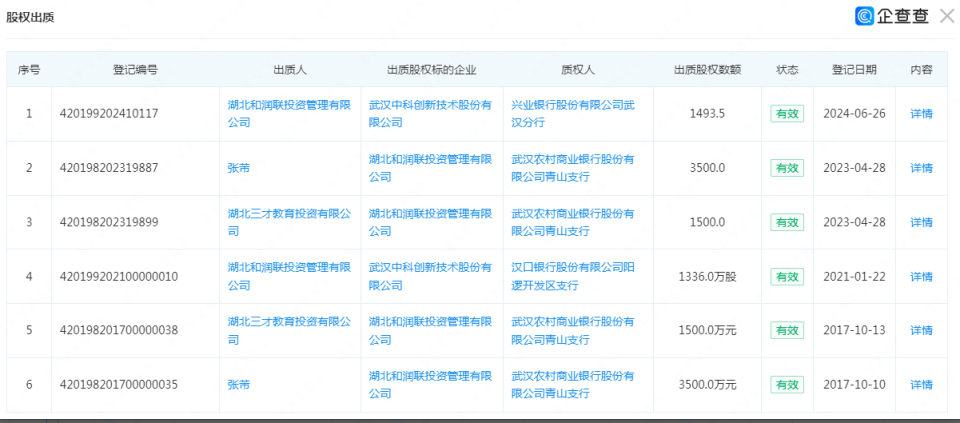Open pledgee 武汉农村商业银行青山支行 in row 5

point(572,331)
